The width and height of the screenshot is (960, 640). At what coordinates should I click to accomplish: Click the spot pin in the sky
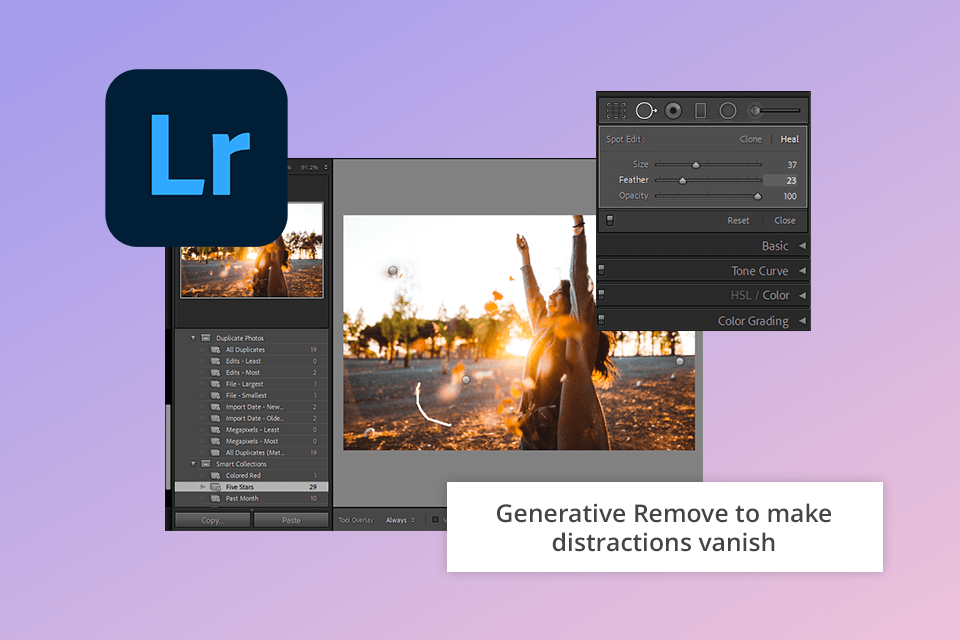coord(393,270)
